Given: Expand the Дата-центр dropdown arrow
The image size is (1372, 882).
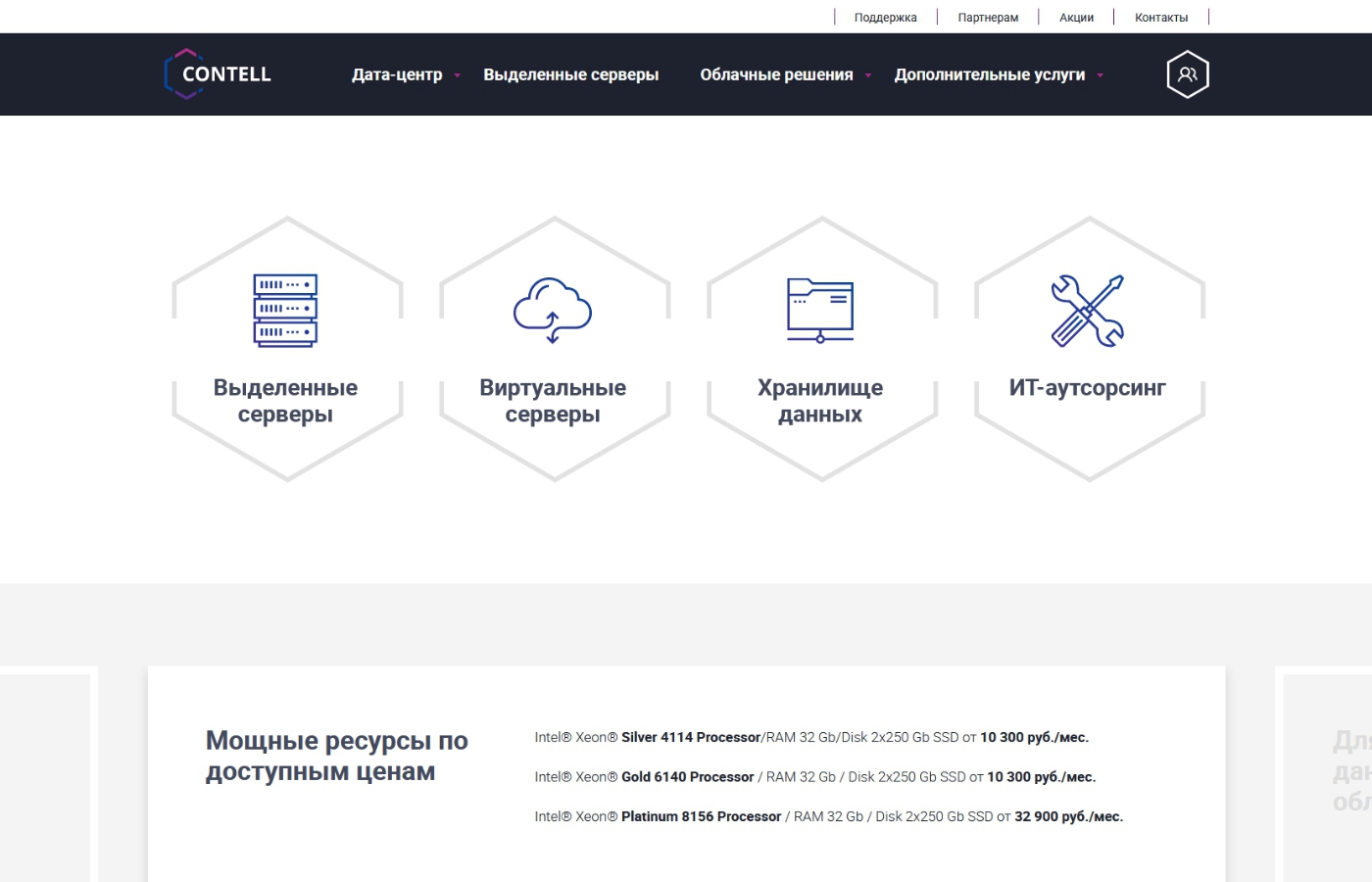Looking at the screenshot, I should pos(457,75).
